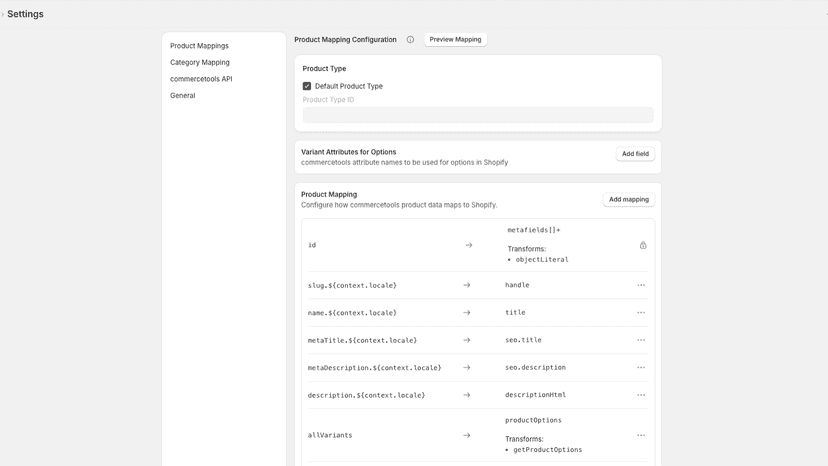
Task: Click the lock icon on the id row
Action: (643, 245)
